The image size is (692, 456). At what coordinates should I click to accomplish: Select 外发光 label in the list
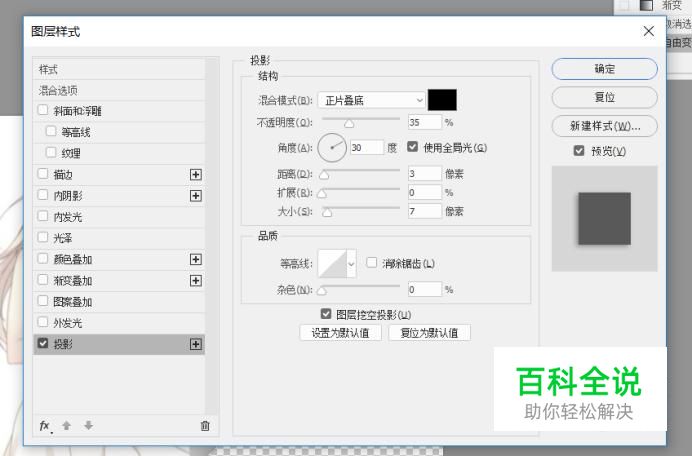[68, 323]
